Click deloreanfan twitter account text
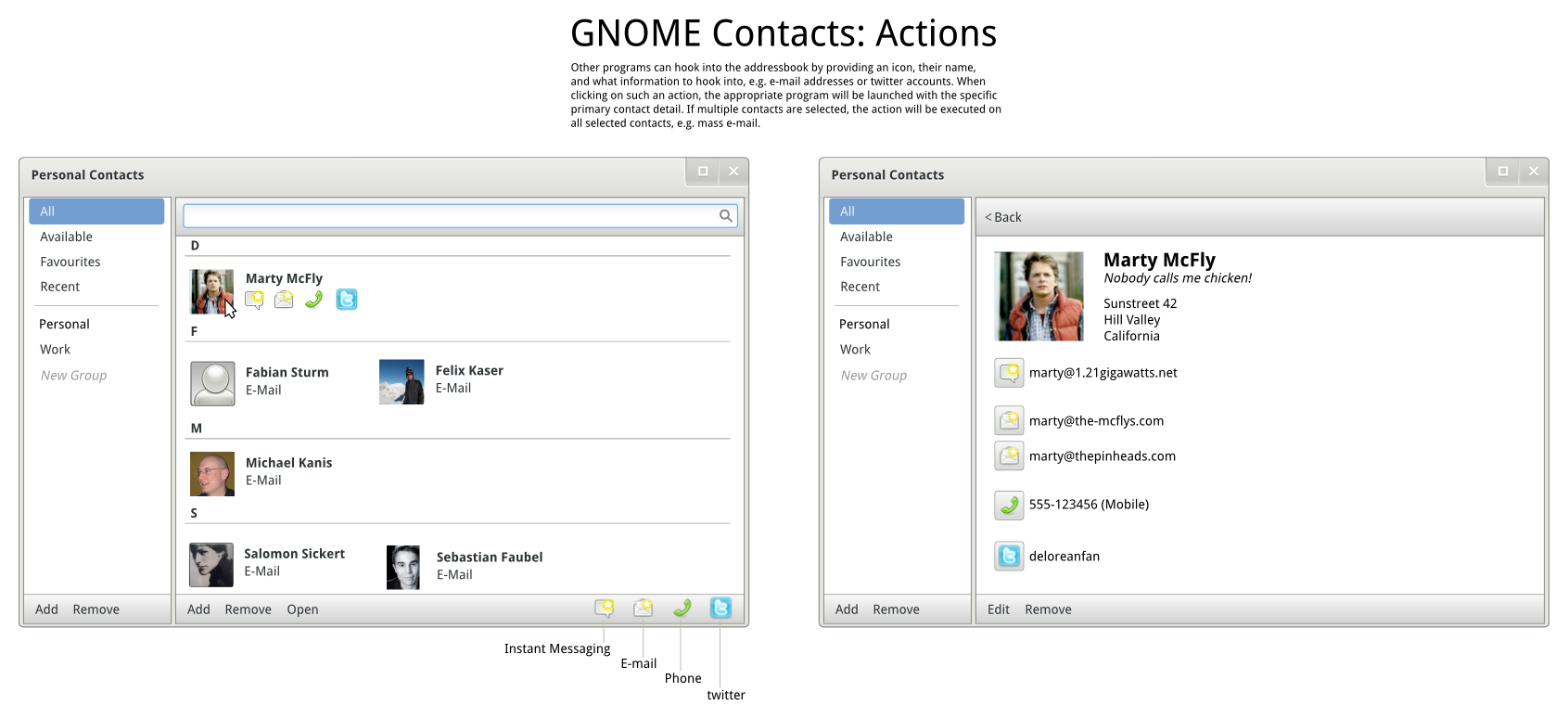This screenshot has height=718, width=1568. tap(1064, 557)
